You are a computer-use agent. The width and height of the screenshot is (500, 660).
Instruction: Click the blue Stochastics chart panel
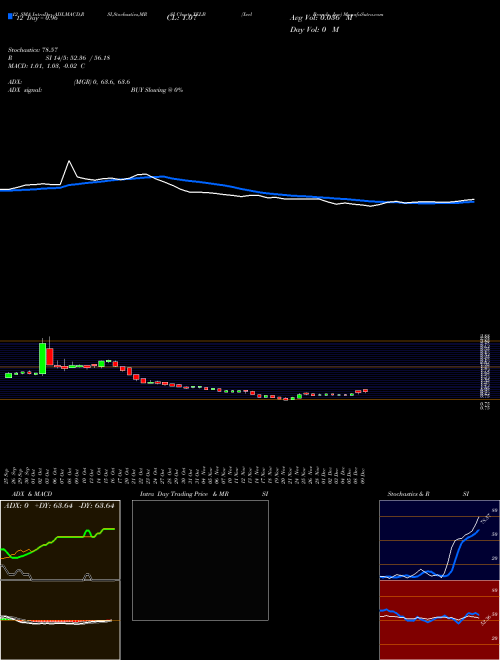[x=439, y=540]
